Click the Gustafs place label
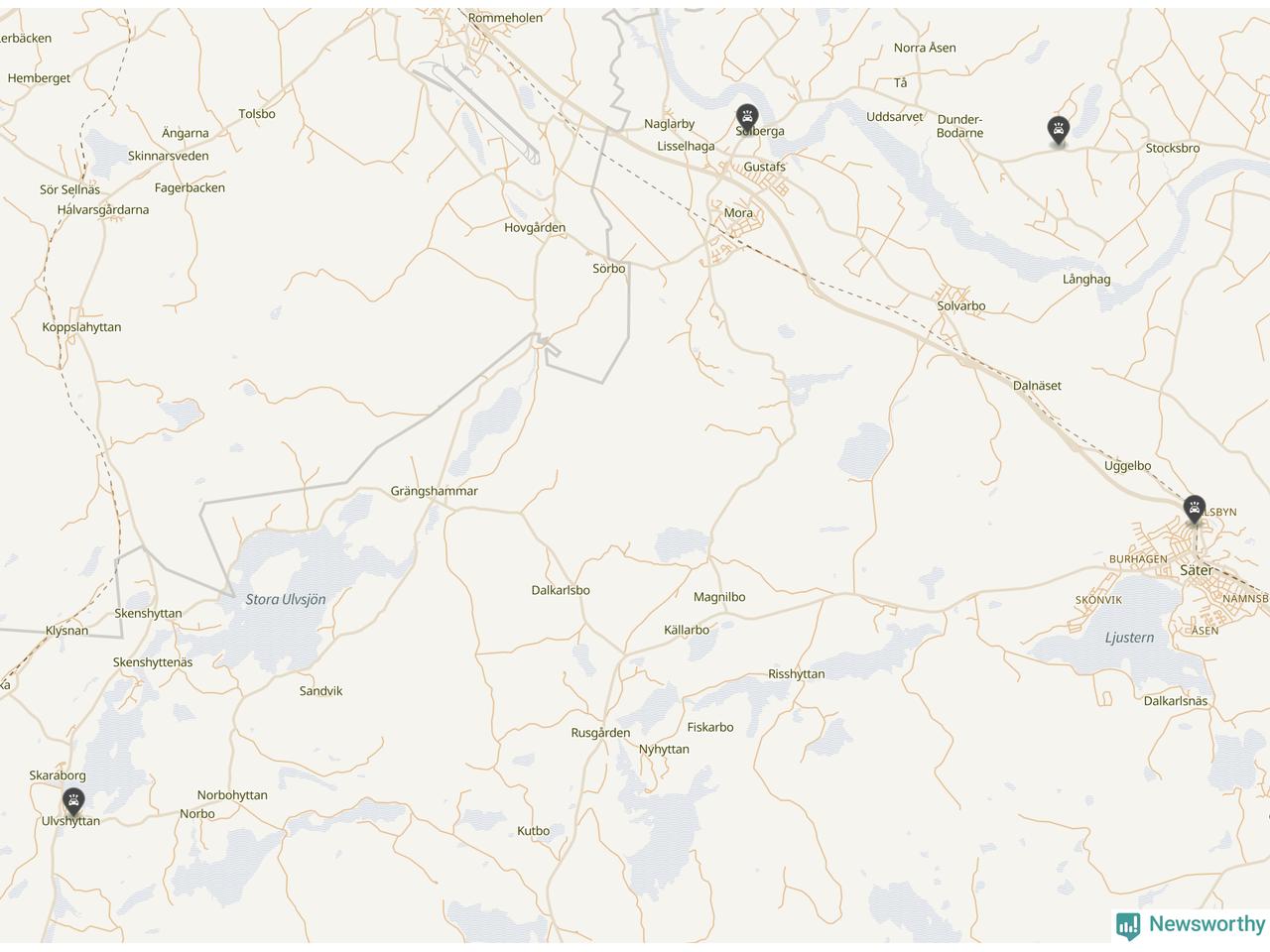 click(x=764, y=167)
